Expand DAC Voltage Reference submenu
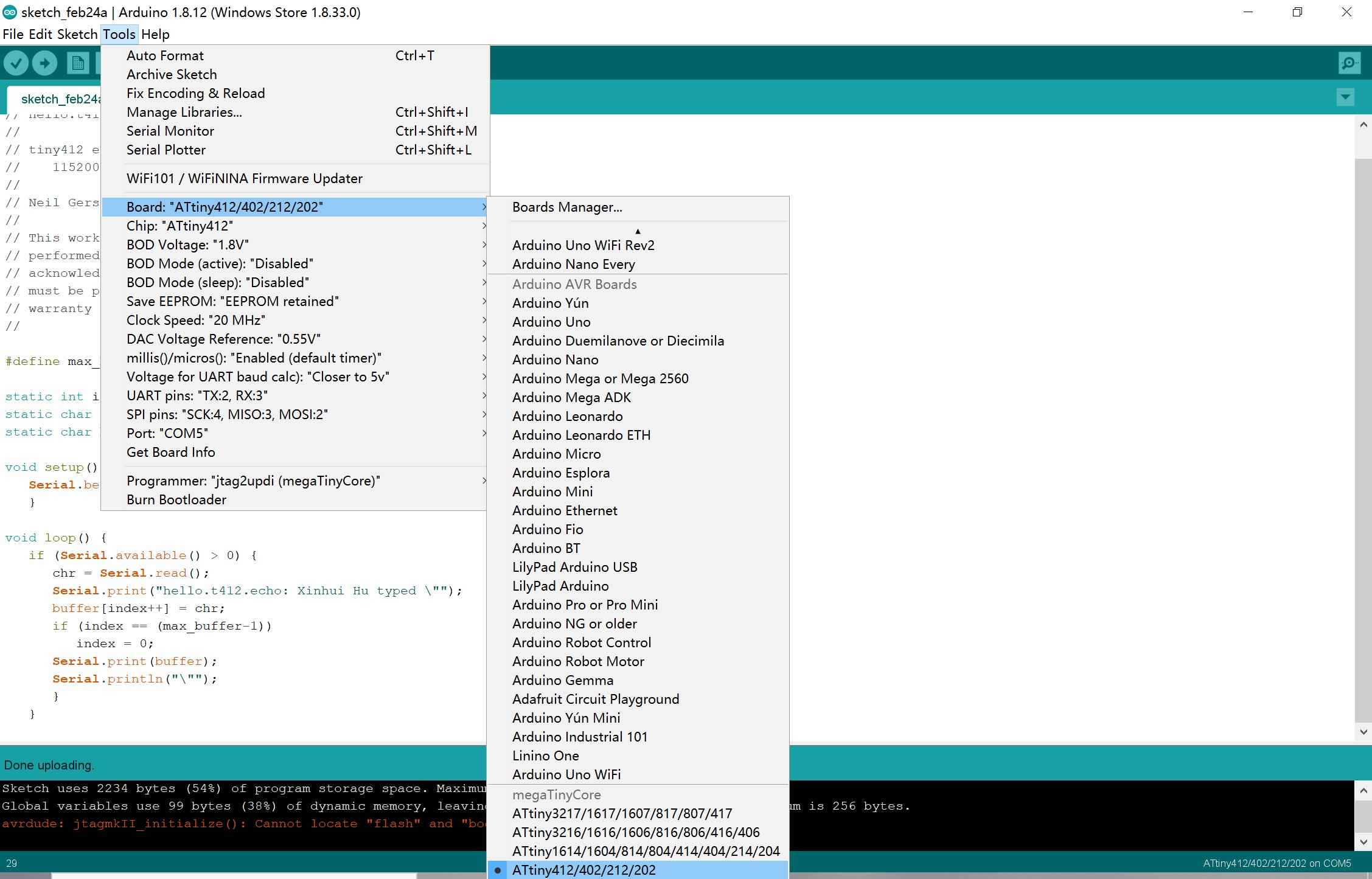This screenshot has height=879, width=1372. (x=295, y=339)
